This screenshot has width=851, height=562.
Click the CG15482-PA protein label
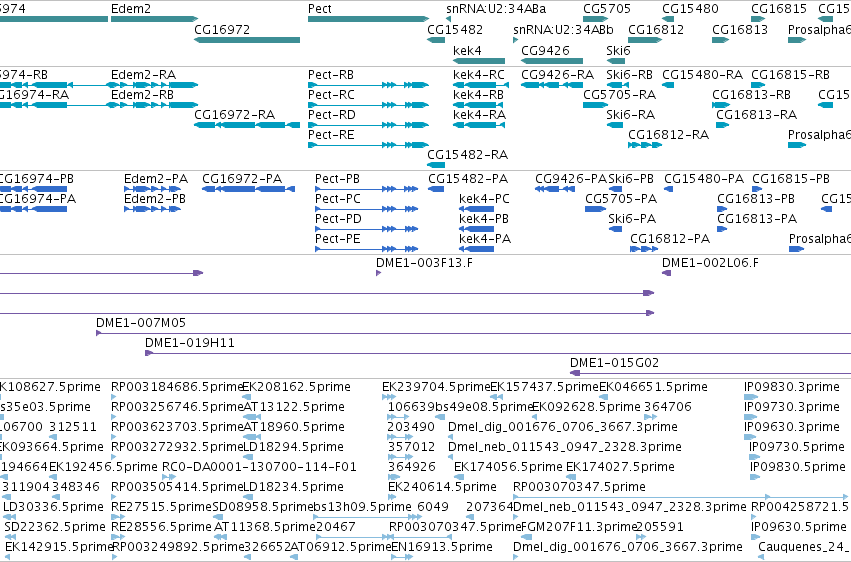pos(468,178)
